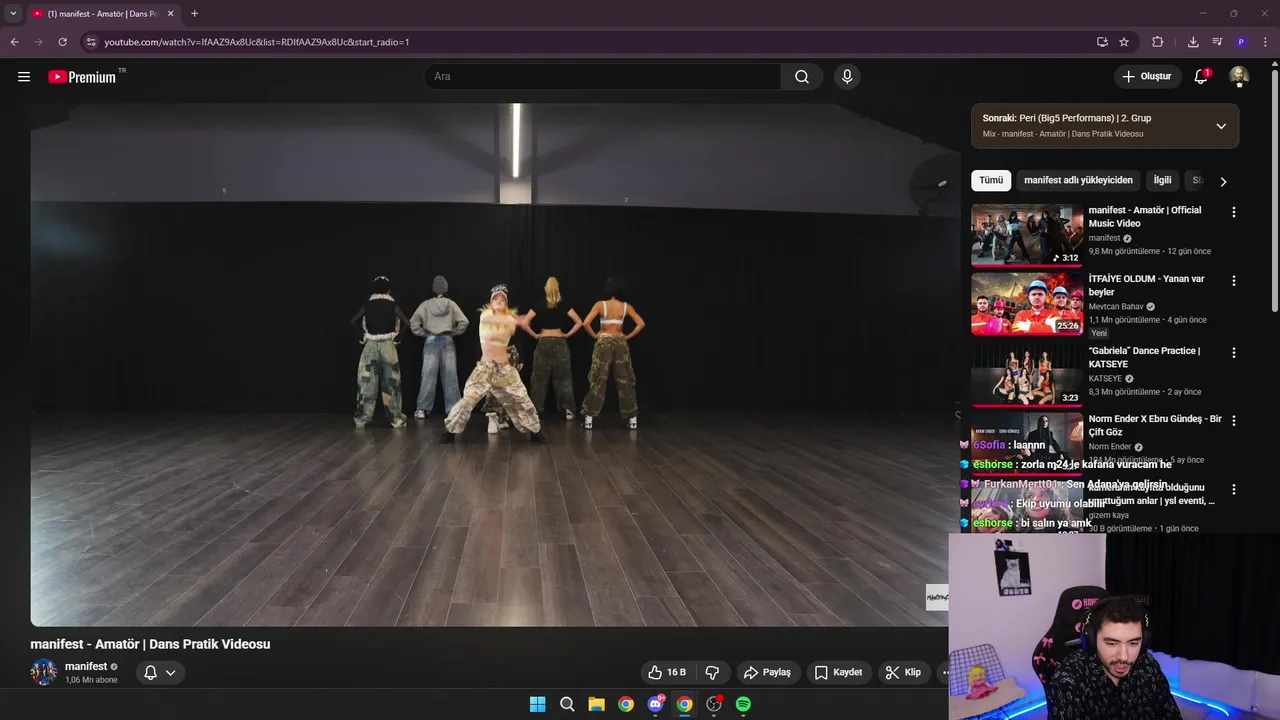Expand notification preference dropdown arrow

tap(171, 673)
